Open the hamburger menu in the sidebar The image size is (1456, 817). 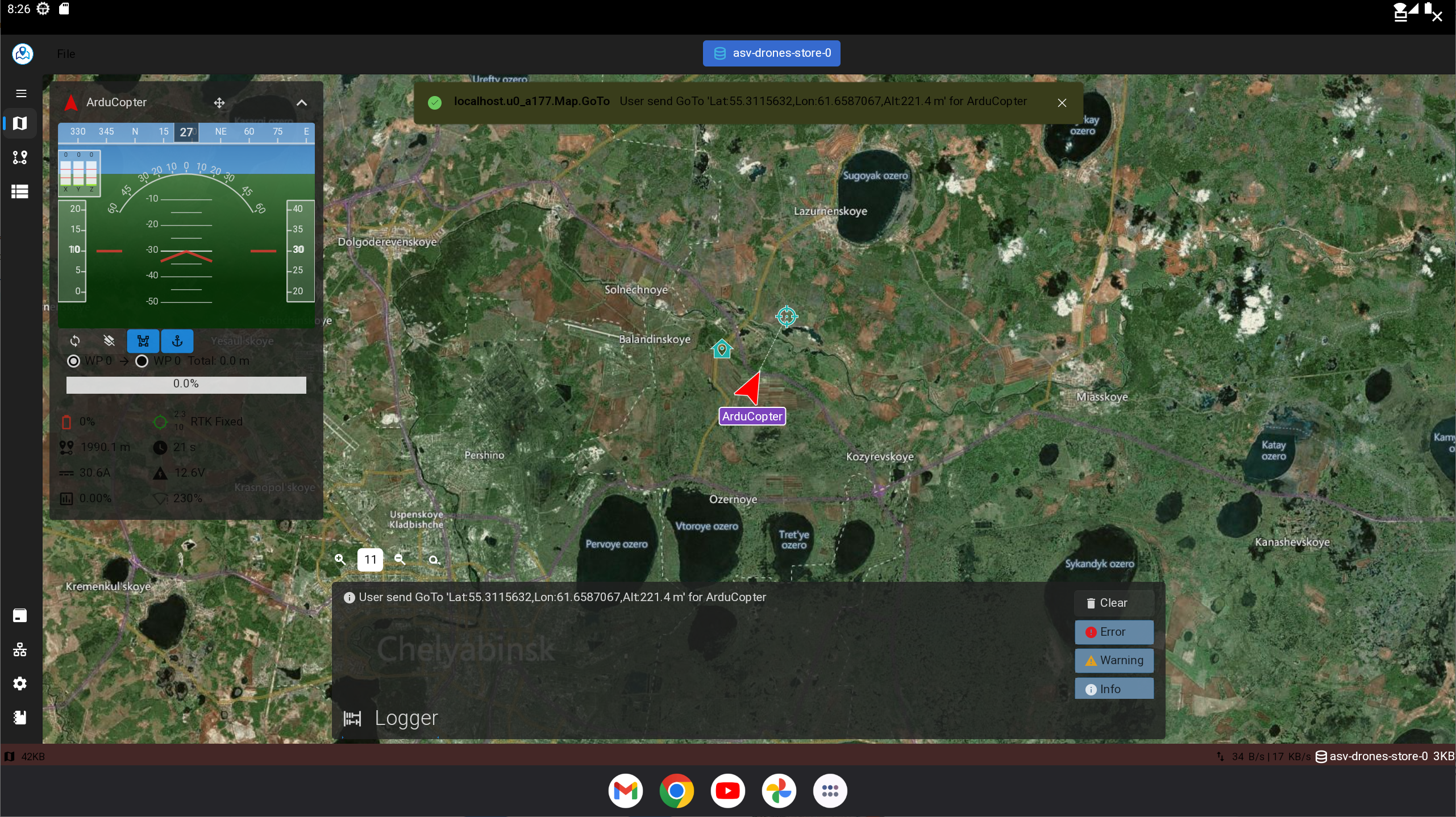(21, 93)
